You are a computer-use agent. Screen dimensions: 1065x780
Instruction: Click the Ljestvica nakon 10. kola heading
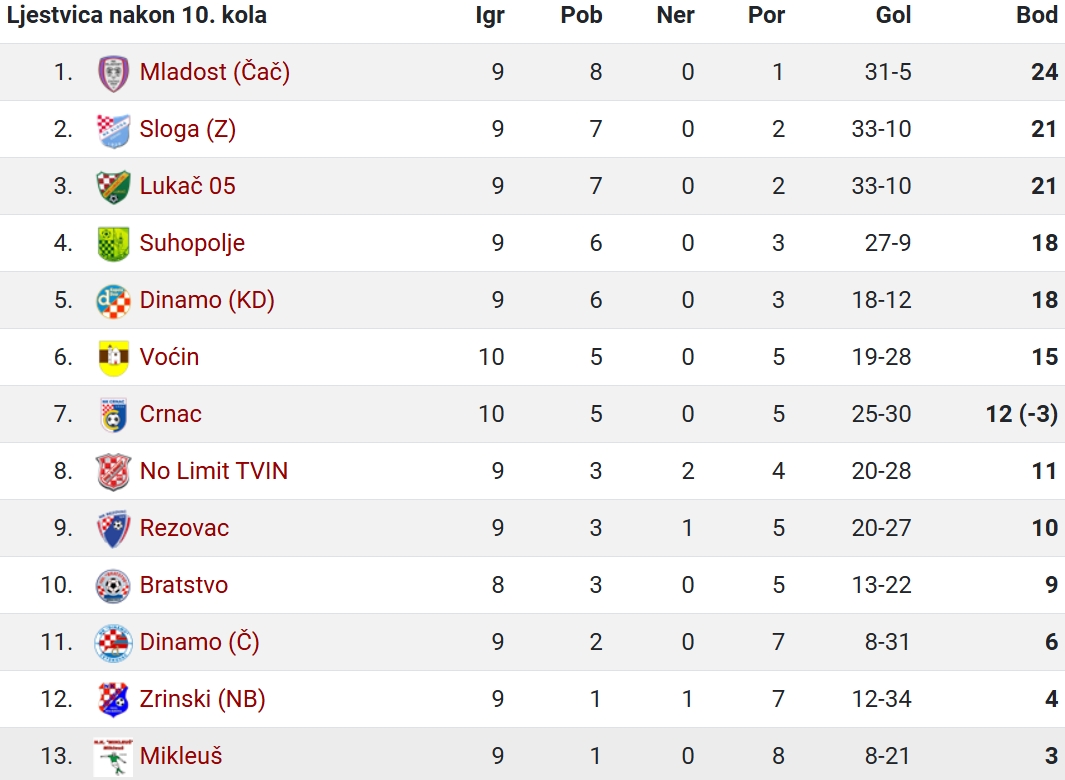coord(137,15)
